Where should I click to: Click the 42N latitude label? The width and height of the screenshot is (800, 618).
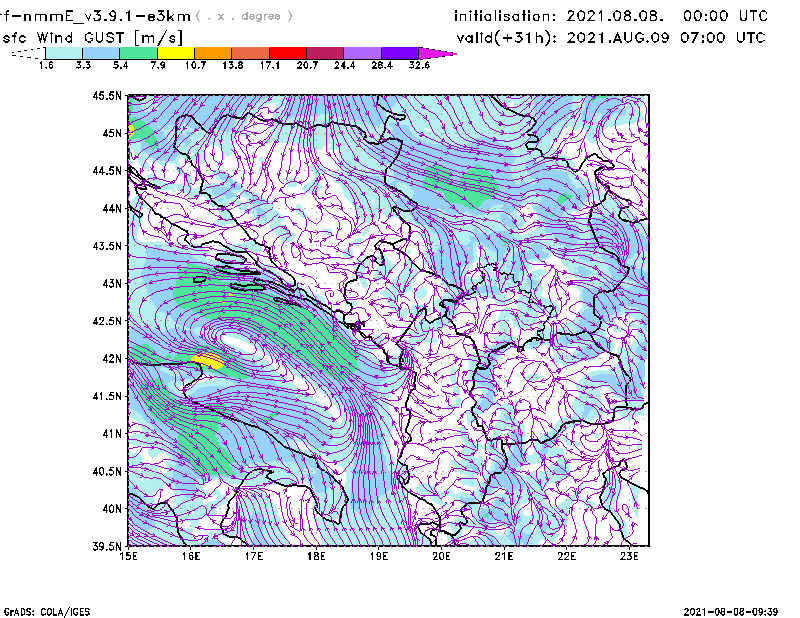[x=112, y=359]
